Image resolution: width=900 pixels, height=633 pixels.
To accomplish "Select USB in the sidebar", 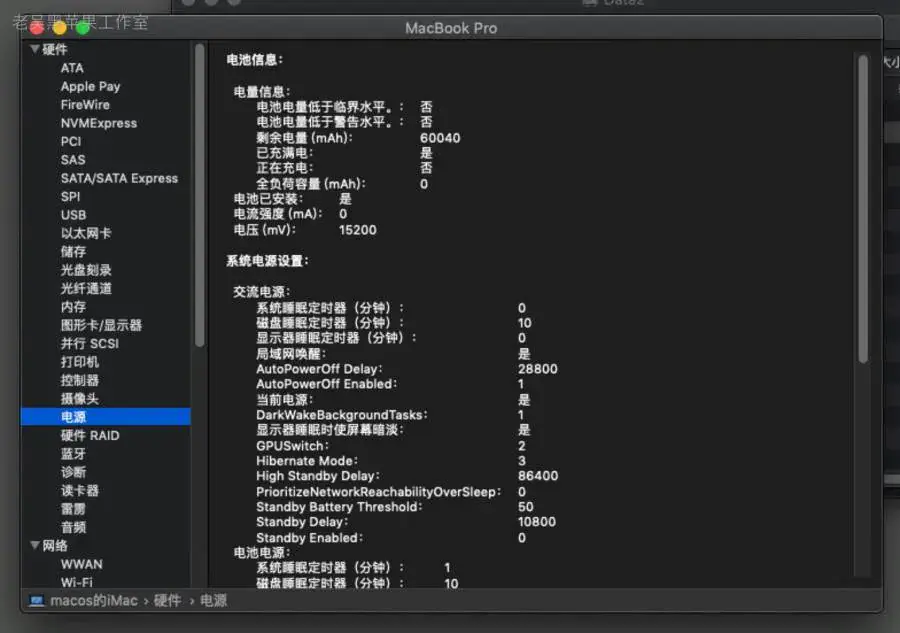I will [x=73, y=215].
